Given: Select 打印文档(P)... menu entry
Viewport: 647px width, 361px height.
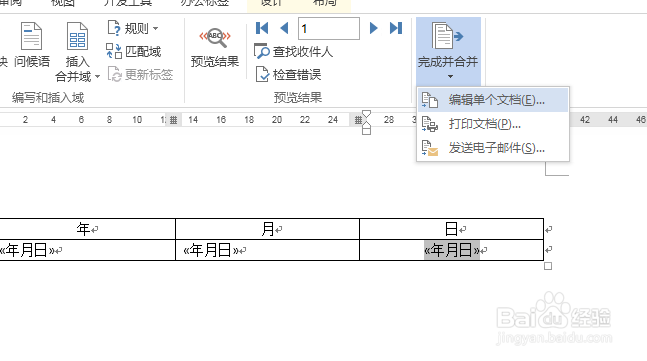Looking at the screenshot, I should click(493, 124).
